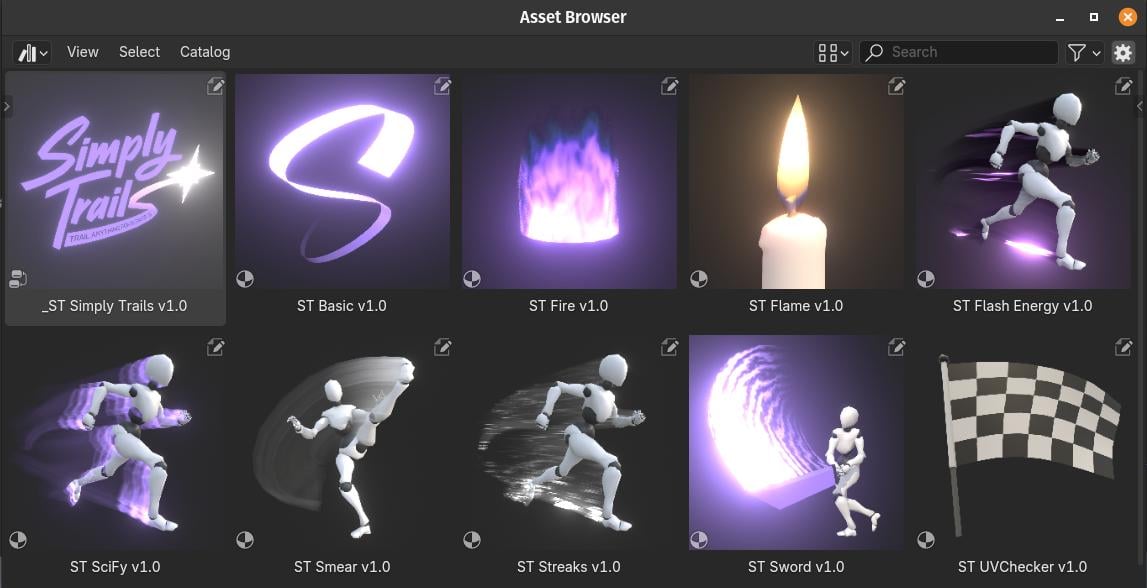Expand the filter funnel dropdown
The width and height of the screenshot is (1147, 588).
[x=1084, y=52]
